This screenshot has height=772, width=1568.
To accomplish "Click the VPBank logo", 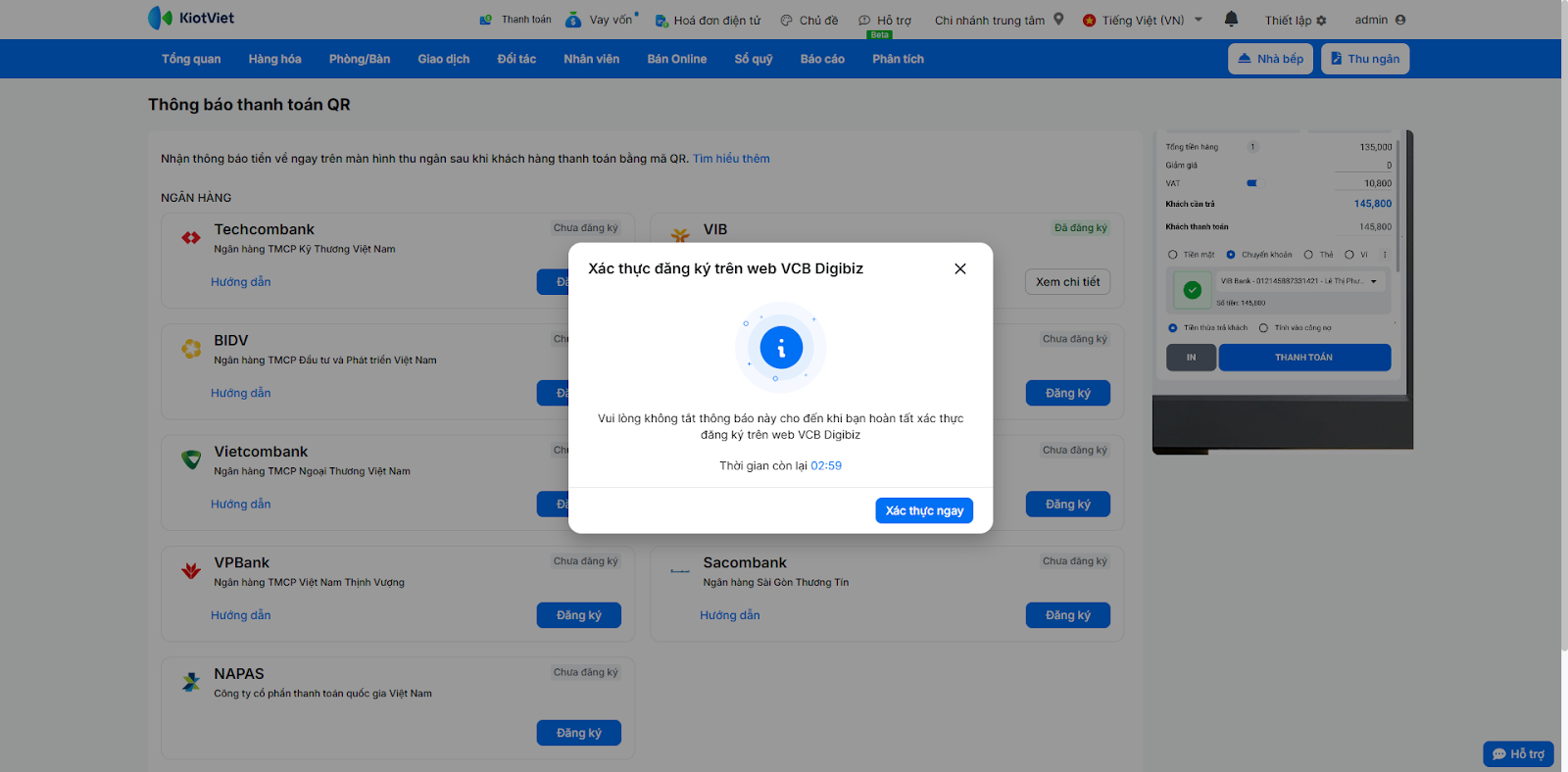I will 191,570.
